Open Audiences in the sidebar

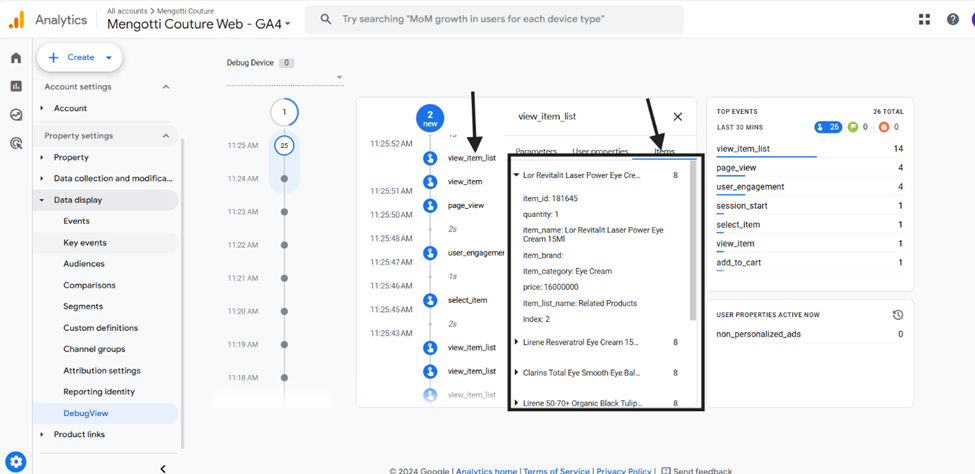pos(84,264)
